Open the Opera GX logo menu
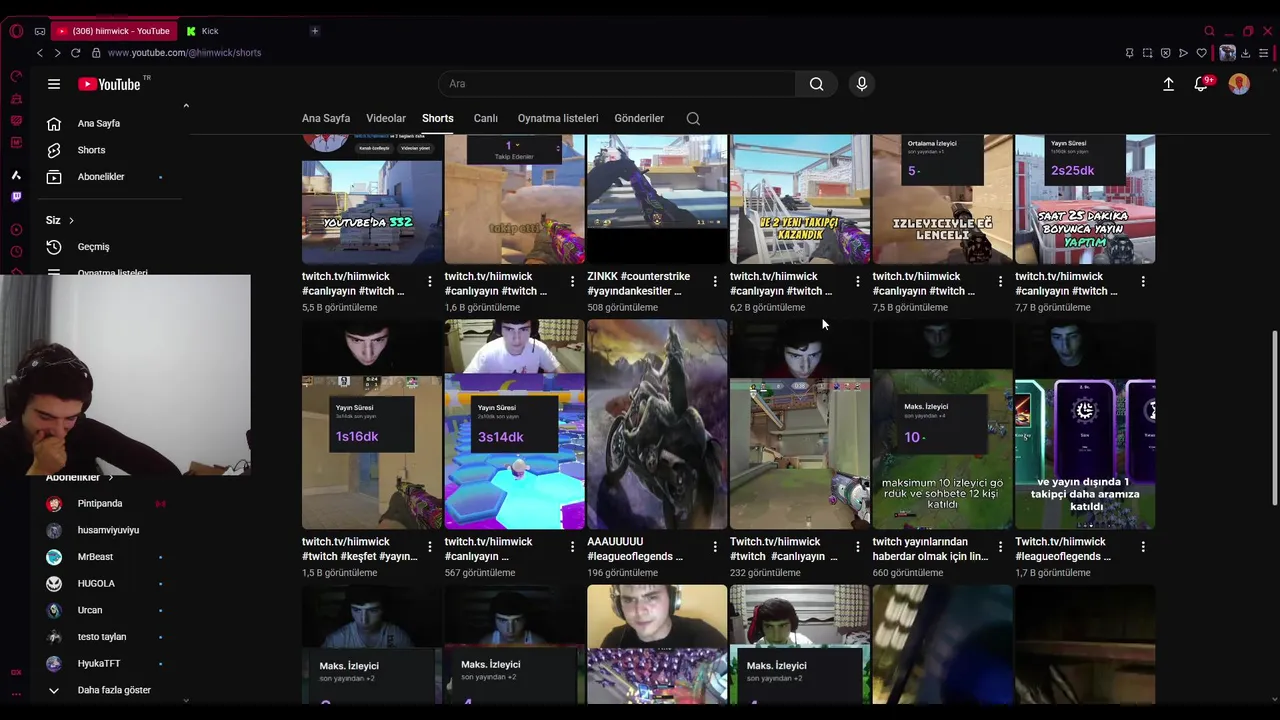The image size is (1280, 720). (16, 31)
